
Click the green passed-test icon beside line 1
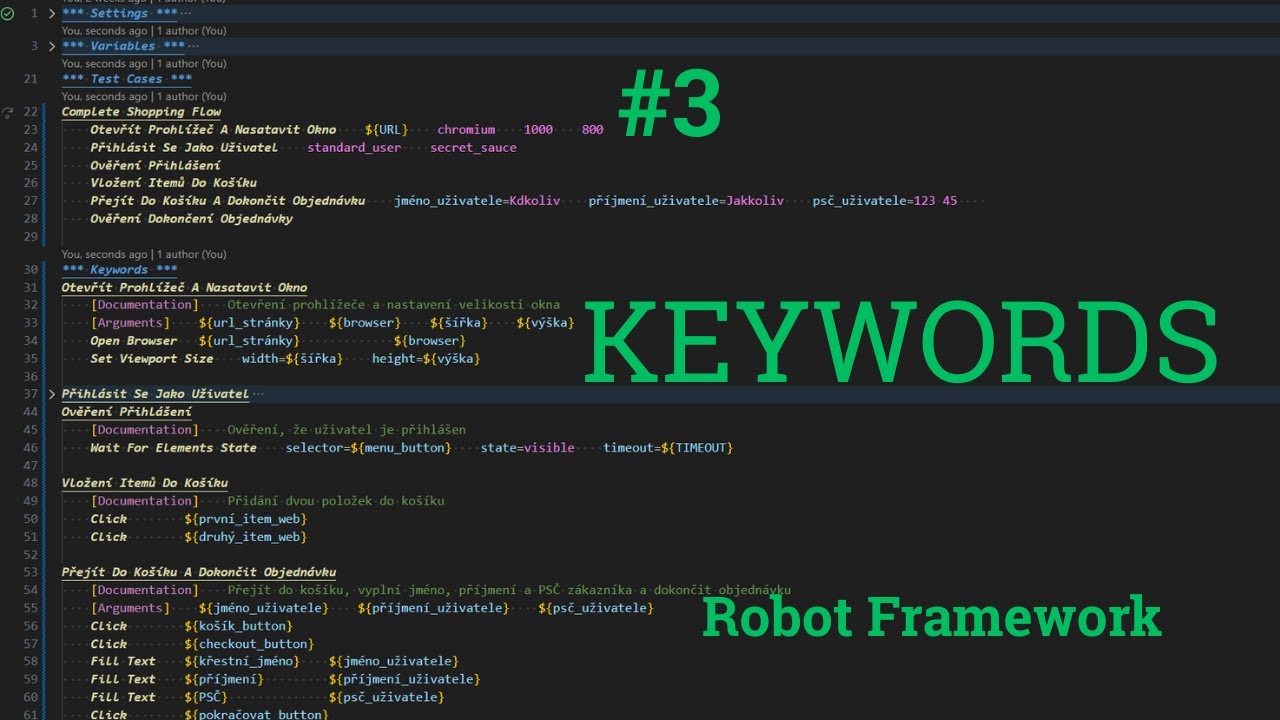pyautogui.click(x=7, y=14)
